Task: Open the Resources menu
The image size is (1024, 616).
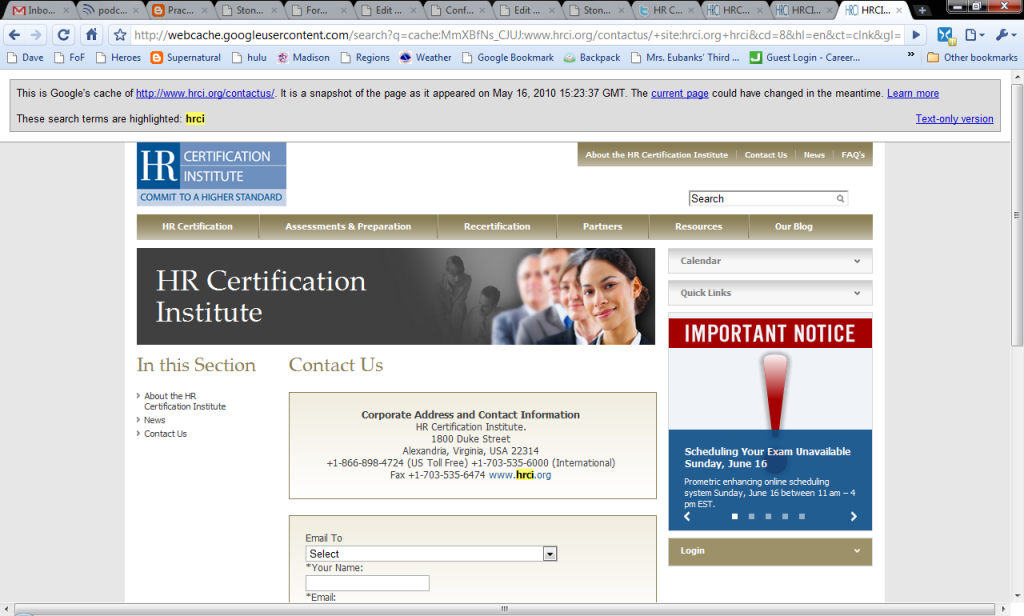Action: pos(699,227)
